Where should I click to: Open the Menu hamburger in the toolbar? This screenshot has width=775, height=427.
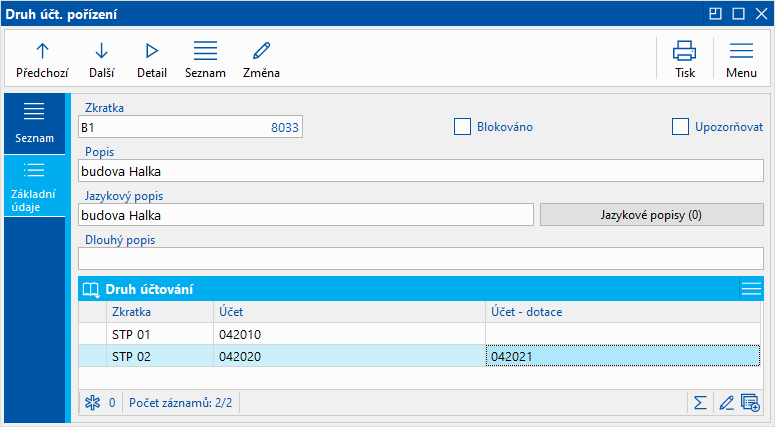click(741, 60)
